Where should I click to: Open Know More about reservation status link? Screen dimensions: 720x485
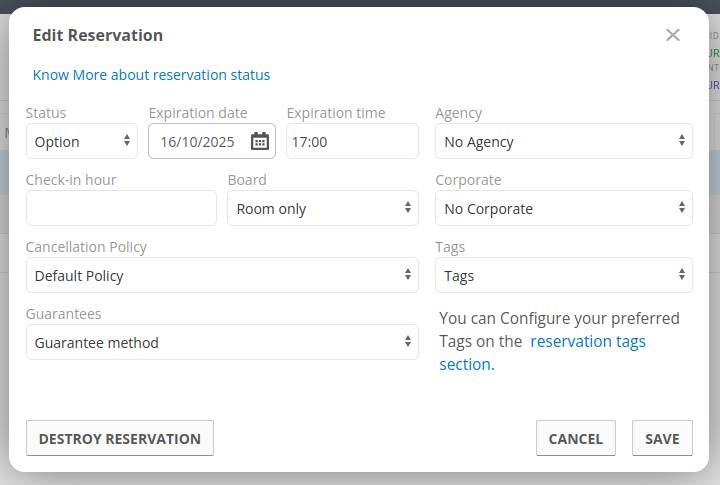click(x=151, y=75)
